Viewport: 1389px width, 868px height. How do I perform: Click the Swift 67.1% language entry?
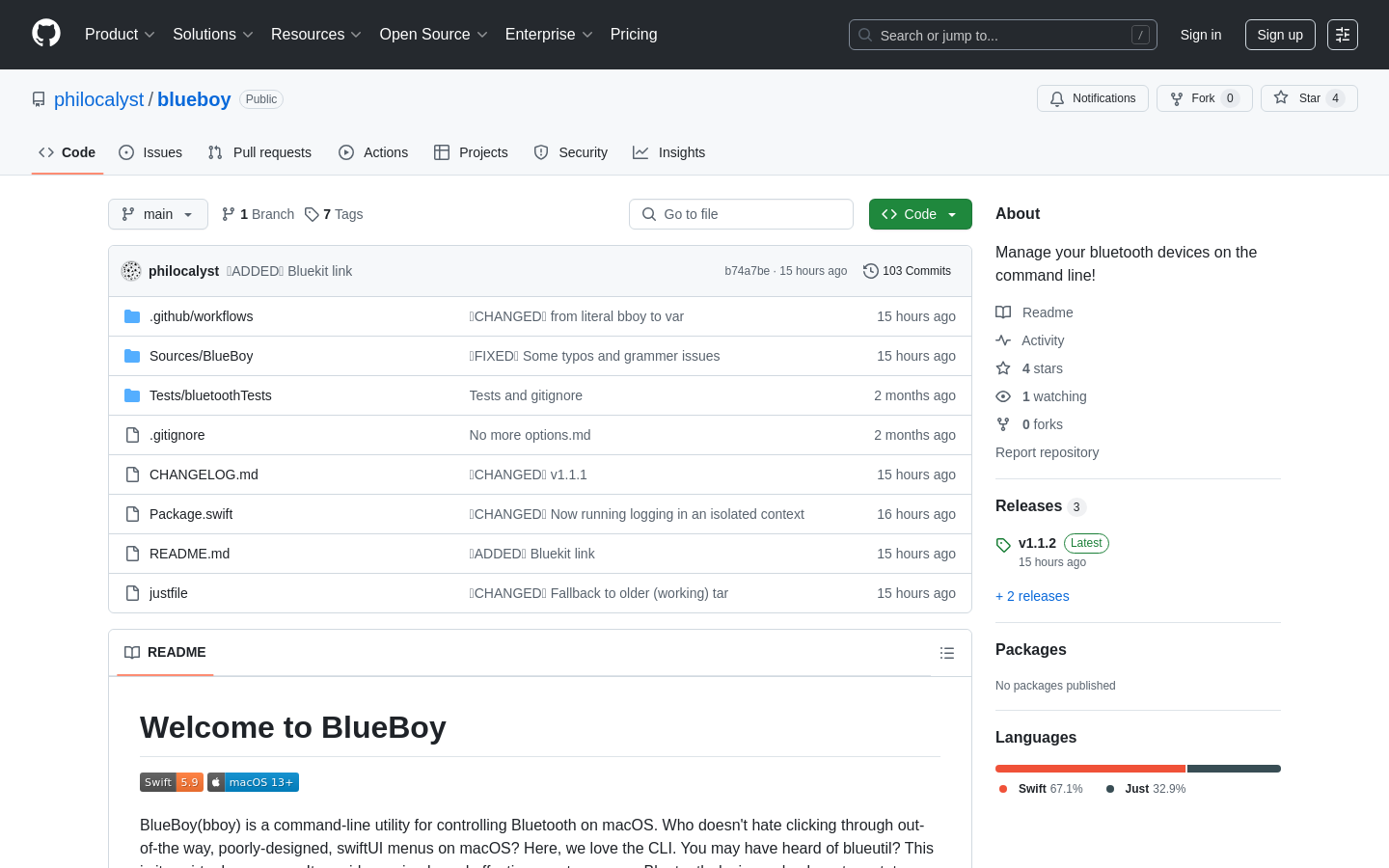1041,789
